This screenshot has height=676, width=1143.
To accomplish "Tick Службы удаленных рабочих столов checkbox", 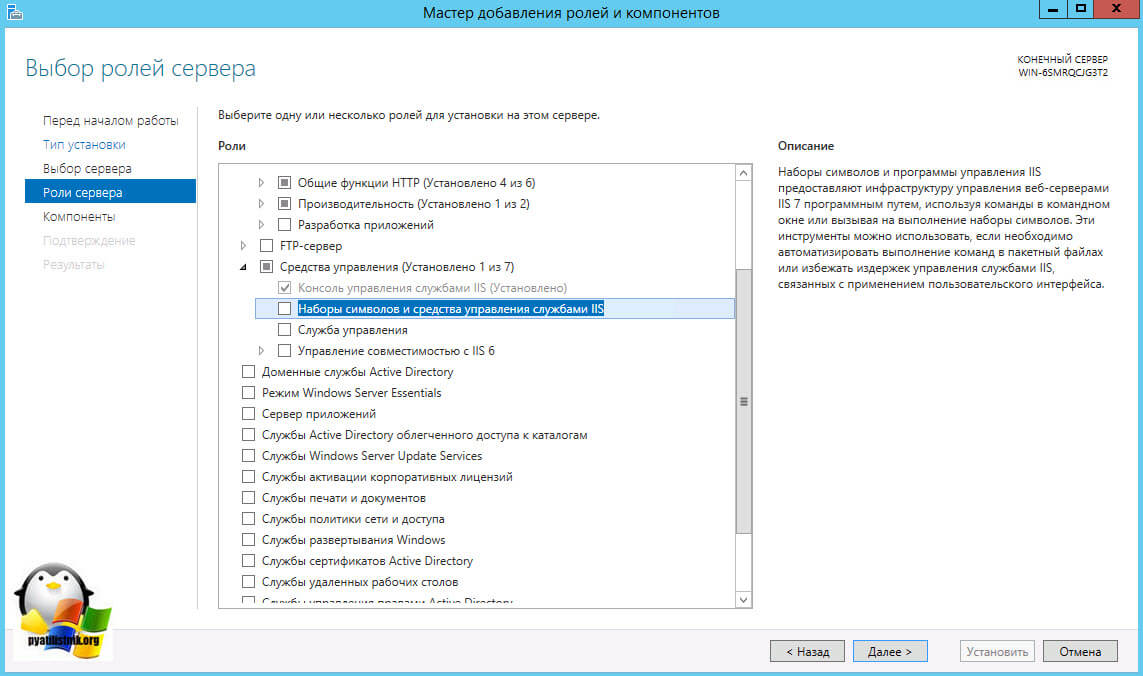I will (248, 582).
